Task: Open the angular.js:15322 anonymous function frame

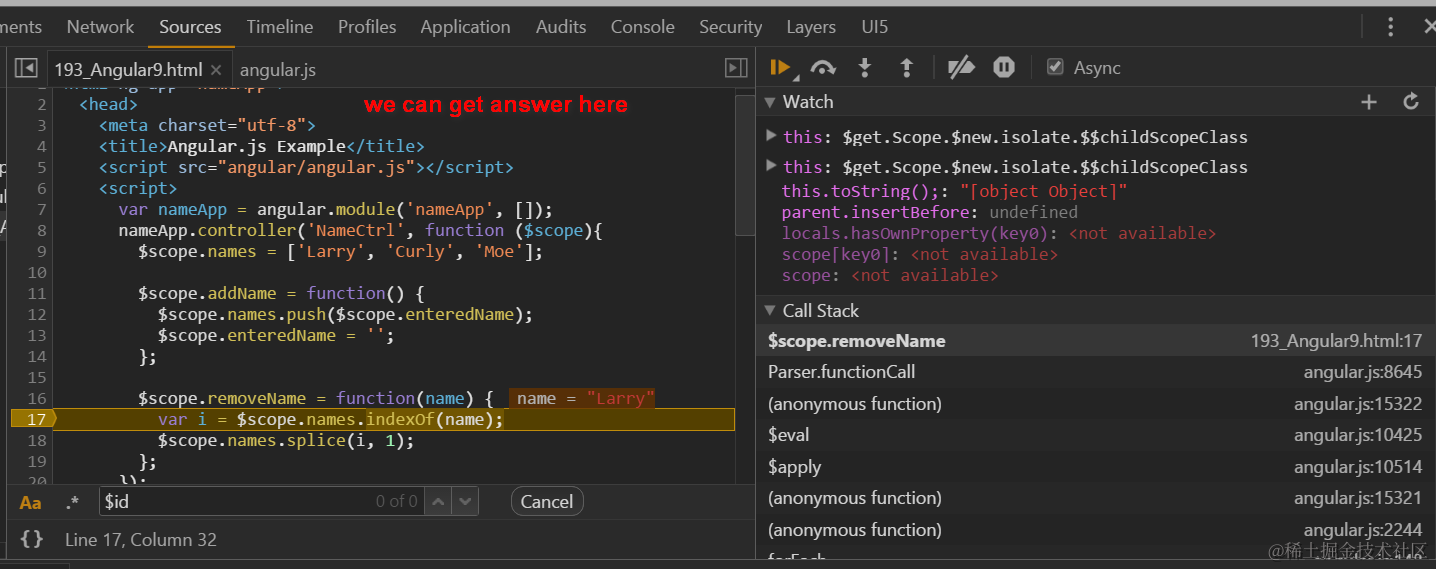Action: (1095, 404)
